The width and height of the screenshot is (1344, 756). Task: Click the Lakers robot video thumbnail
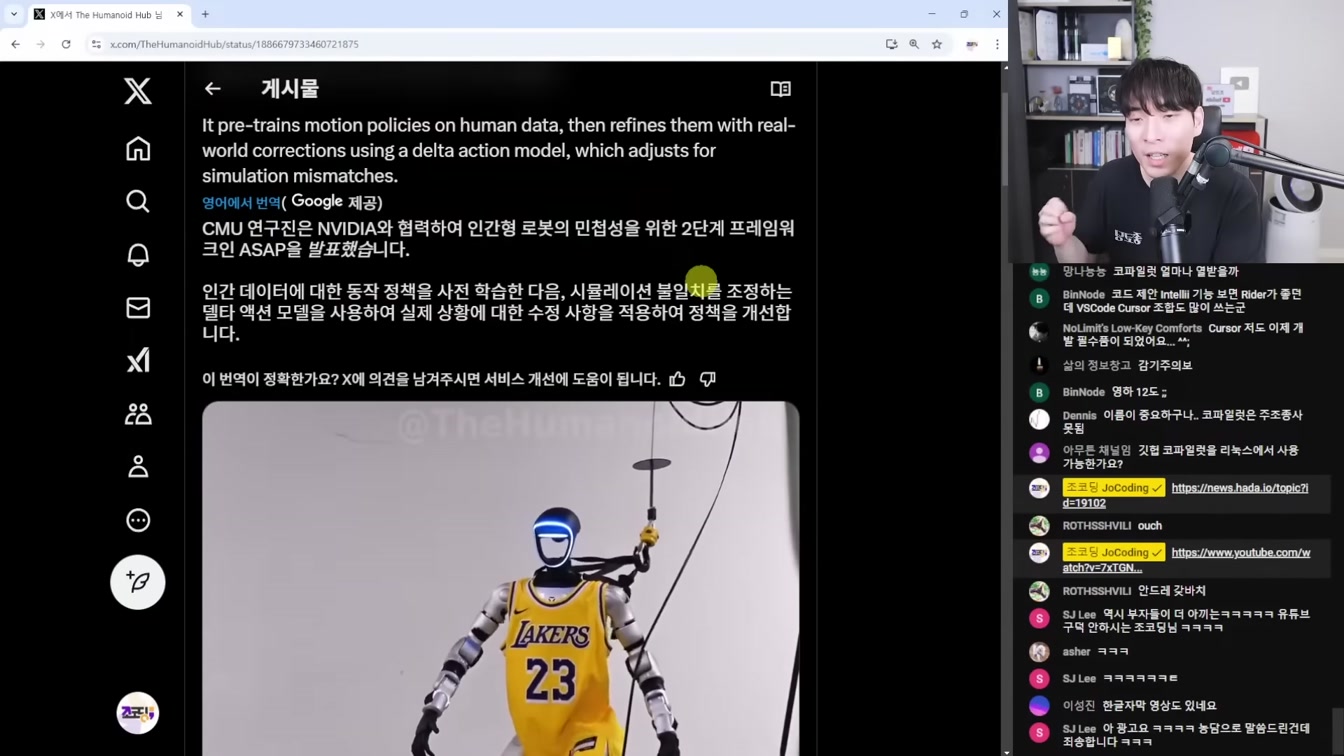click(x=500, y=578)
